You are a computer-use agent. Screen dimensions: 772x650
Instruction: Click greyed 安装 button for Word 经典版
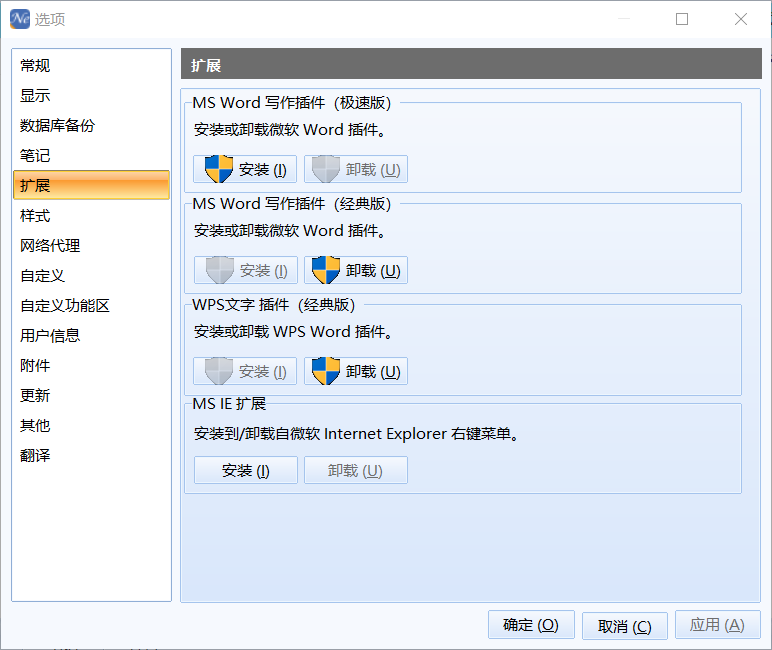tap(245, 270)
